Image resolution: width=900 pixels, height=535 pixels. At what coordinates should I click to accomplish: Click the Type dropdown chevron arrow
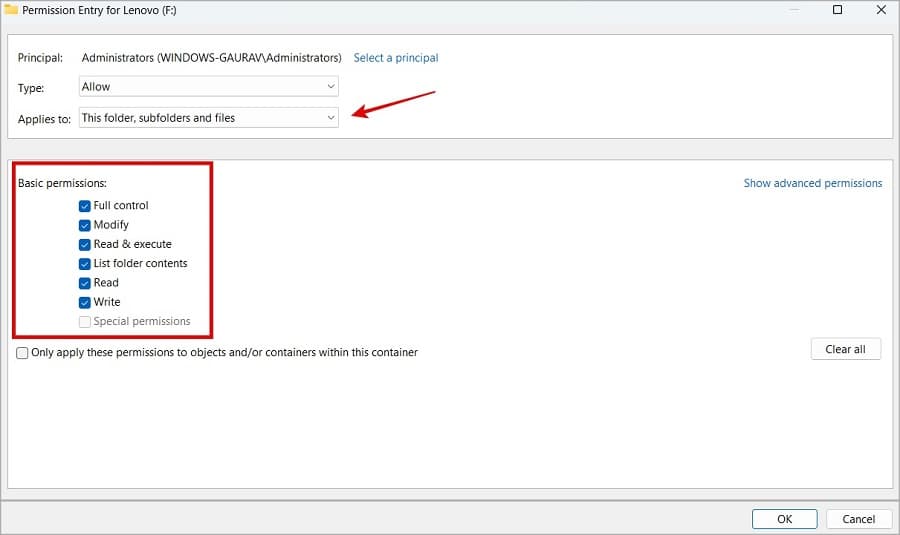tap(331, 87)
